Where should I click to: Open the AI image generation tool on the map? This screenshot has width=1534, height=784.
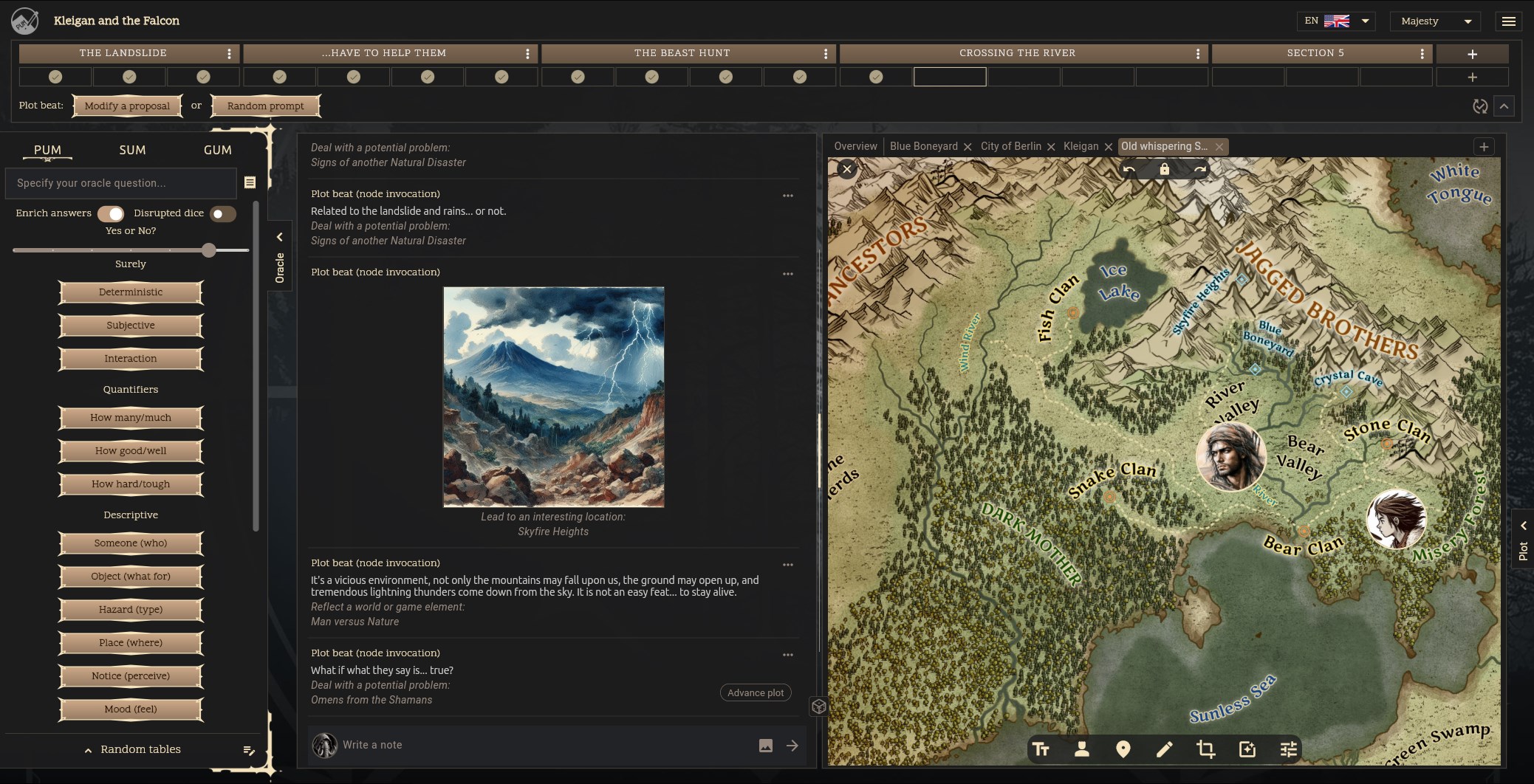(1247, 749)
